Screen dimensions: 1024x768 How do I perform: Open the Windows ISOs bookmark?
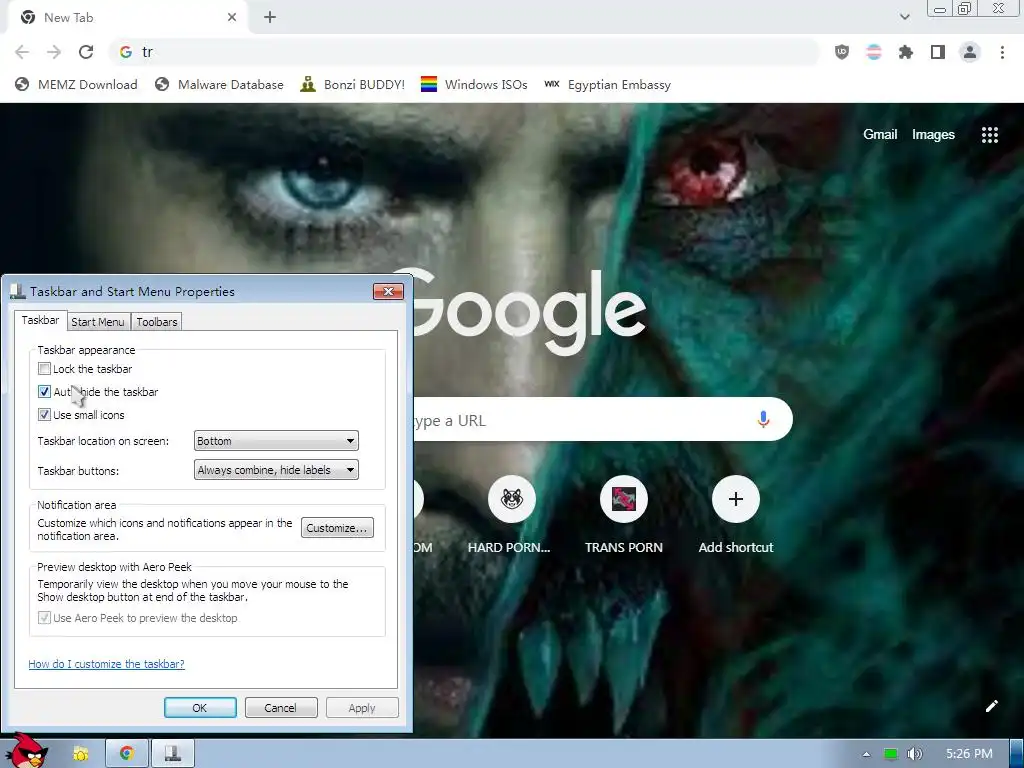[x=474, y=84]
